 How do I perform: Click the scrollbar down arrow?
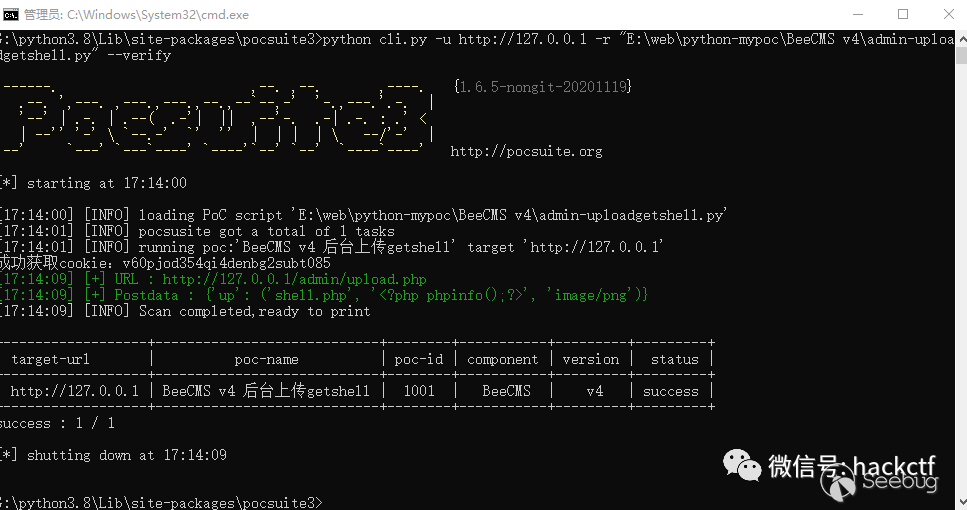coord(961,503)
